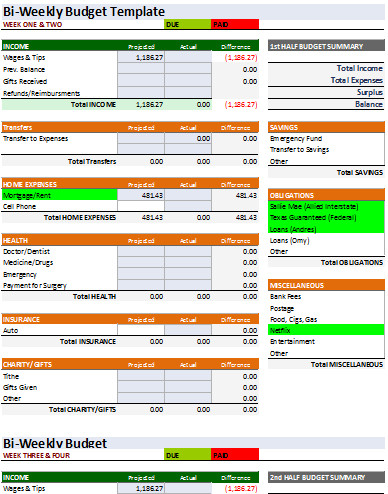Select red PAID legend beside WEEK ONE & TWO
Image resolution: width=388 pixels, height=494 pixels.
(x=235, y=24)
